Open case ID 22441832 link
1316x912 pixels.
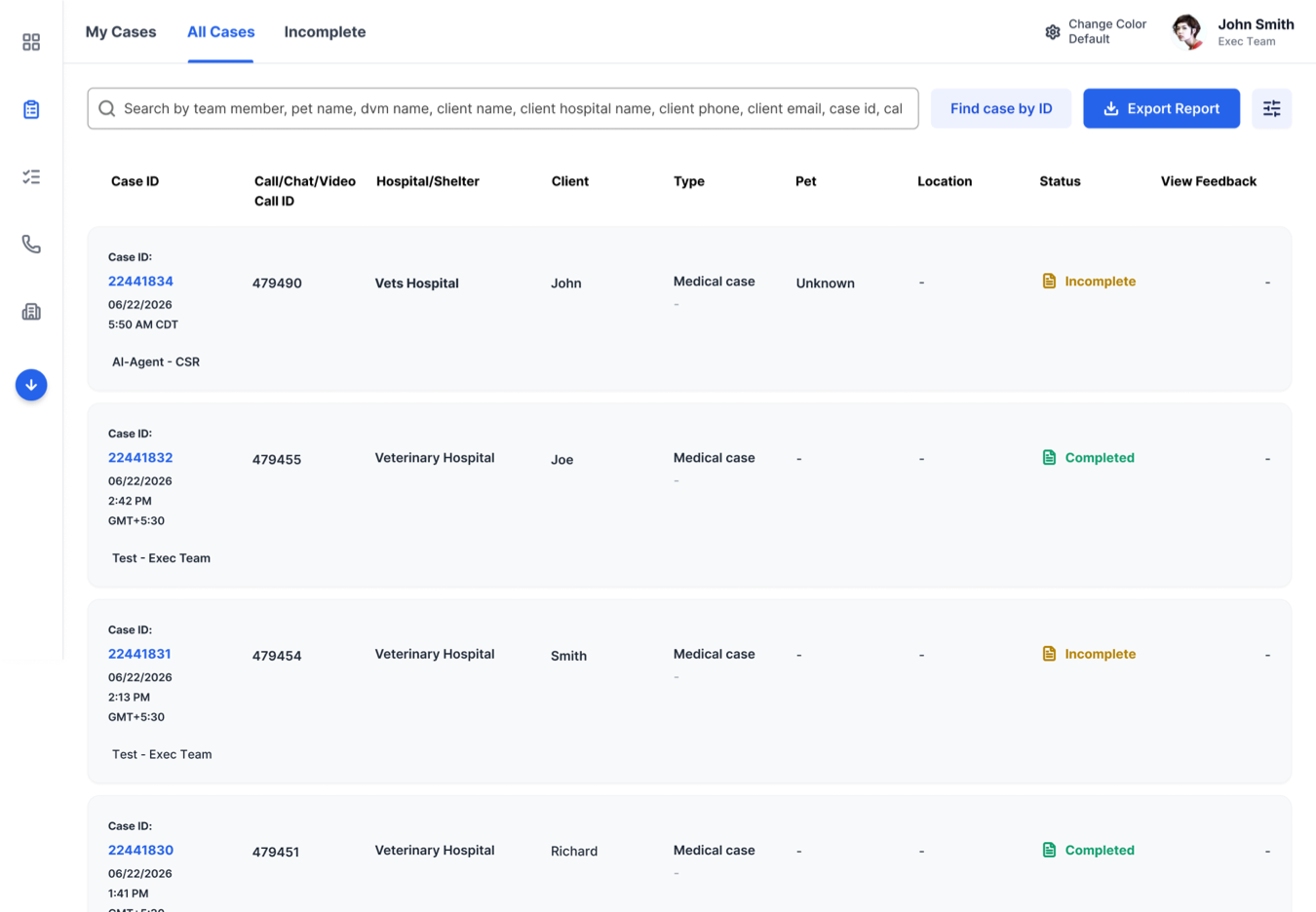pos(140,457)
